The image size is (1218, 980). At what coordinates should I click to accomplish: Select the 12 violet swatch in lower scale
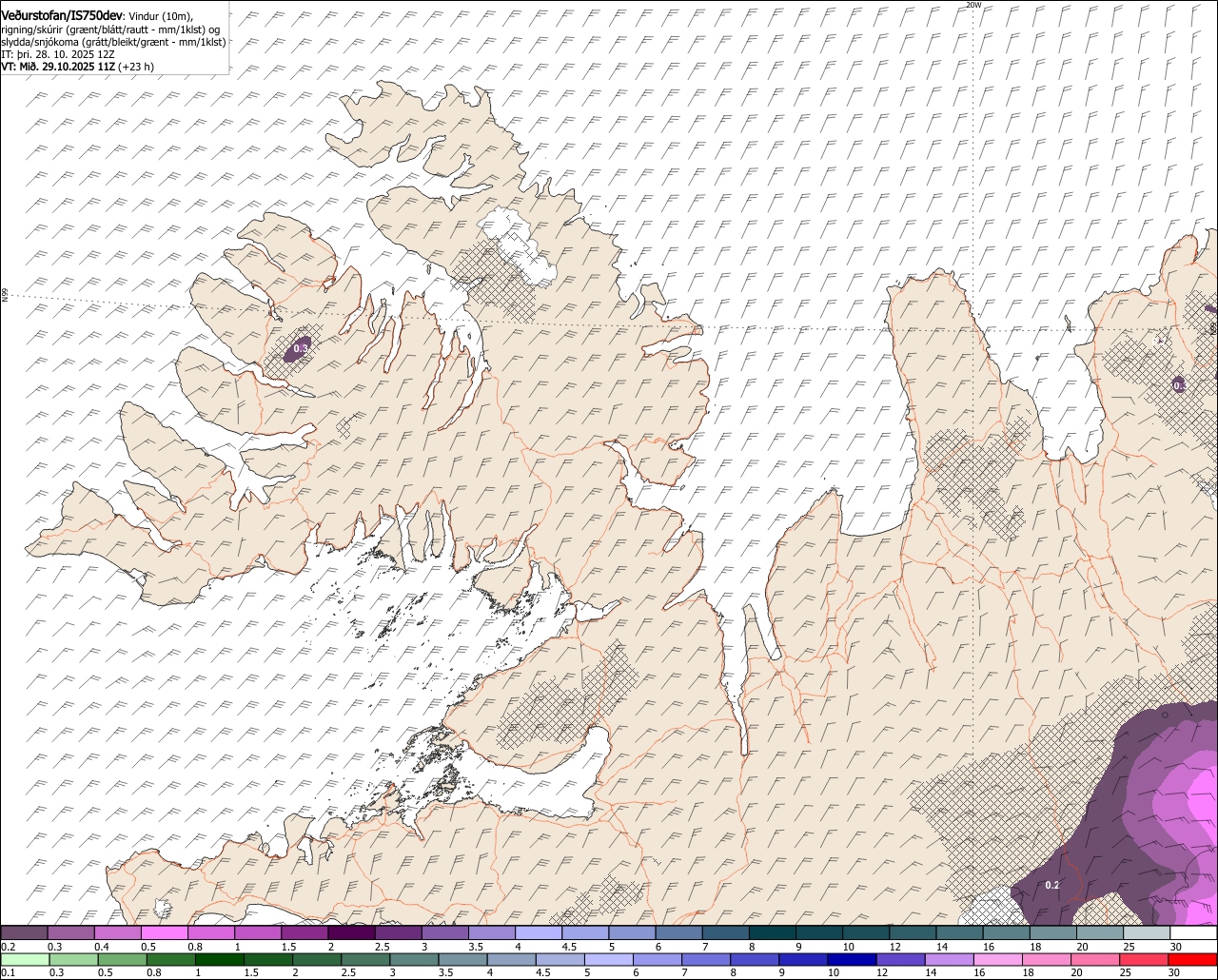click(x=902, y=959)
